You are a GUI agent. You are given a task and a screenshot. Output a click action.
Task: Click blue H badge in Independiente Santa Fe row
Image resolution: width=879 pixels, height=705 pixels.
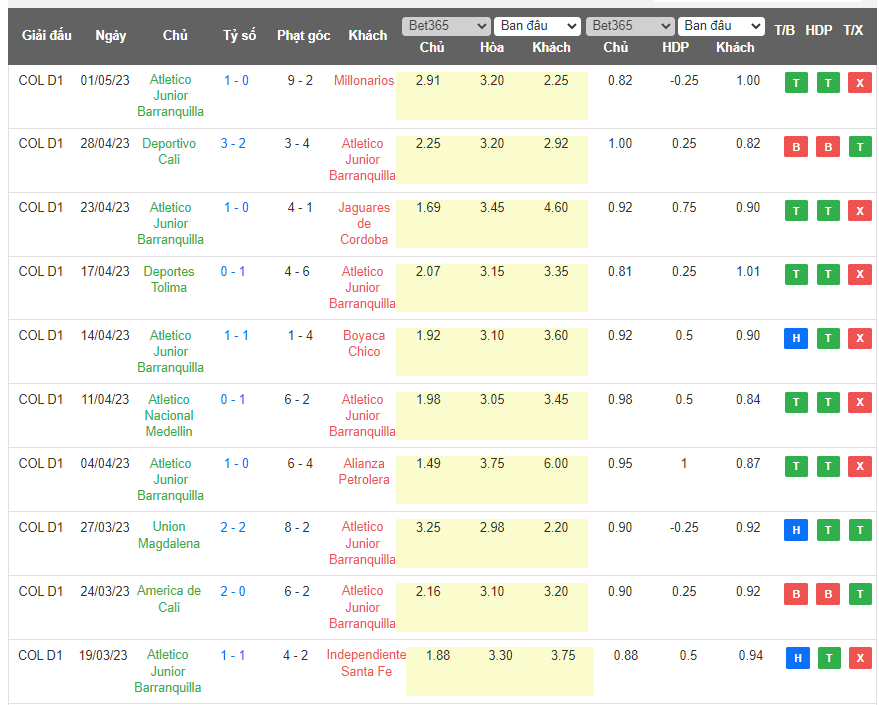coord(796,658)
